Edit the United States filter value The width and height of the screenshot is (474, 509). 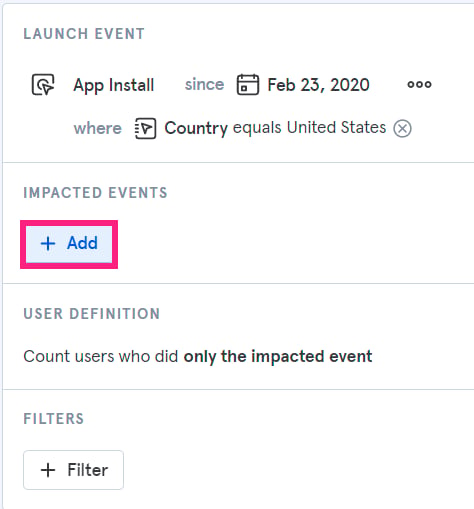[x=336, y=128]
